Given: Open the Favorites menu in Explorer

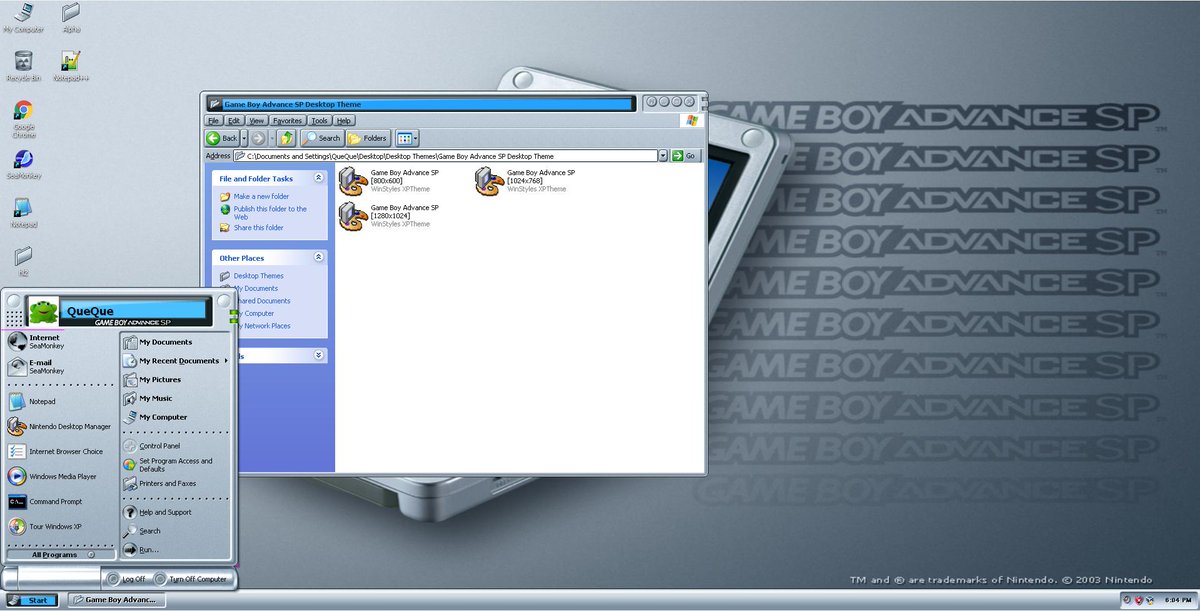Looking at the screenshot, I should pos(288,120).
